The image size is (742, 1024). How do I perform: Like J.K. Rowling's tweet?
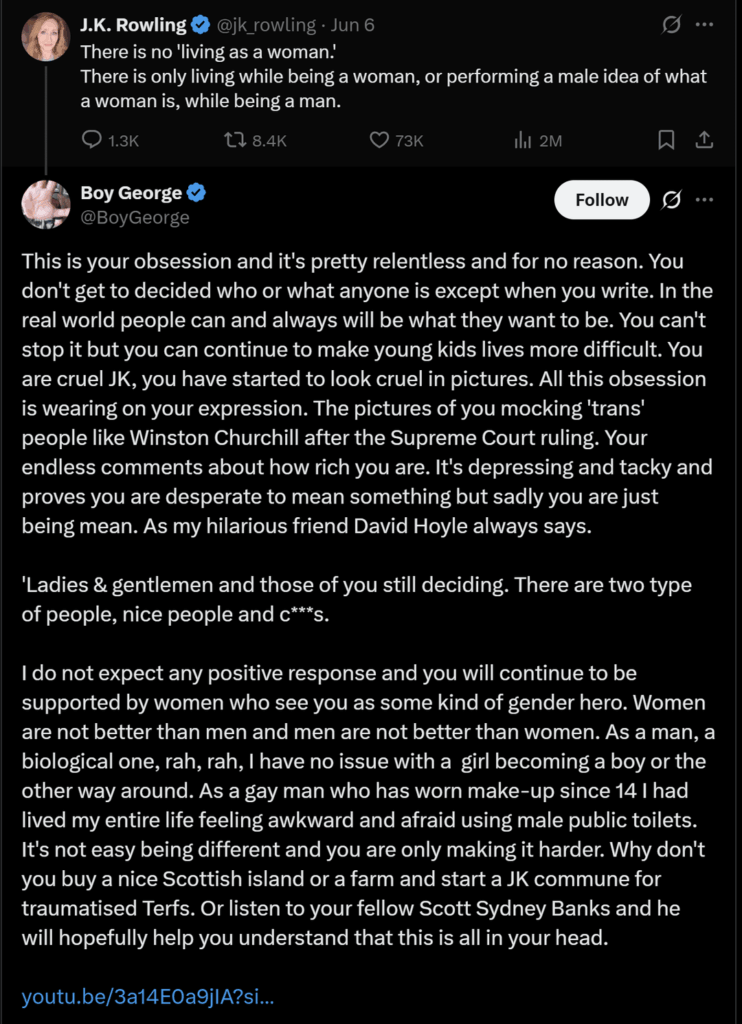396,140
